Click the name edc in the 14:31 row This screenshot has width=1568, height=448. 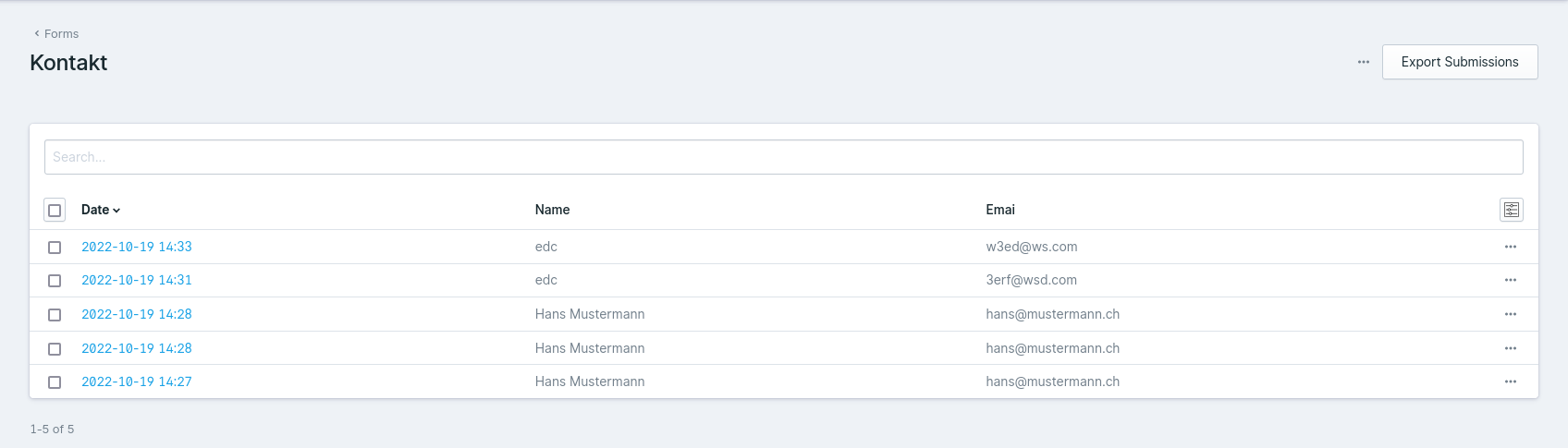(546, 280)
